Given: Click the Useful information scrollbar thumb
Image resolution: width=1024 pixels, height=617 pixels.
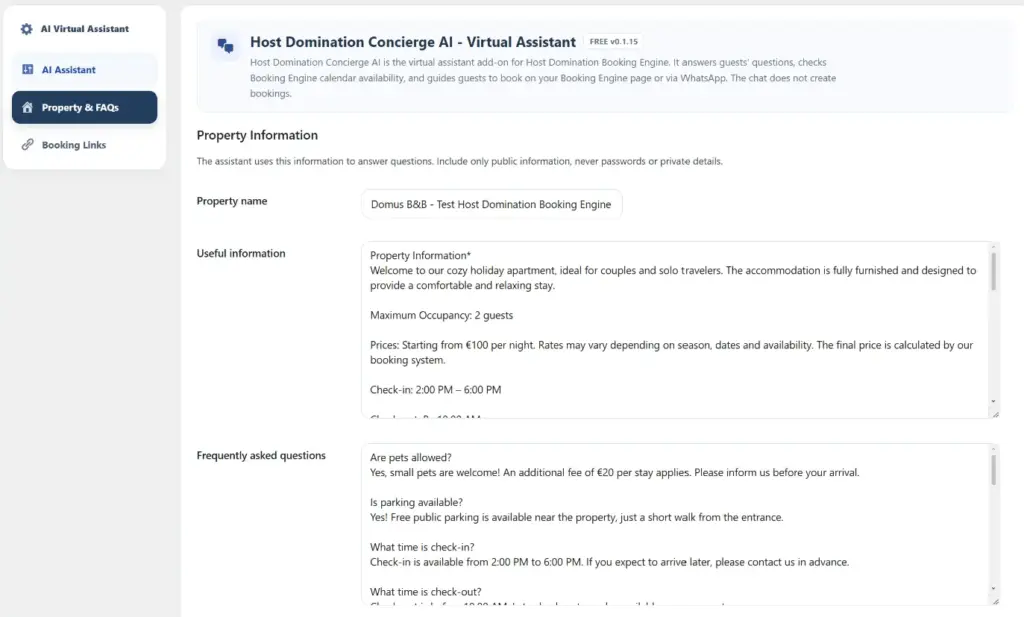Looking at the screenshot, I should click(x=993, y=272).
